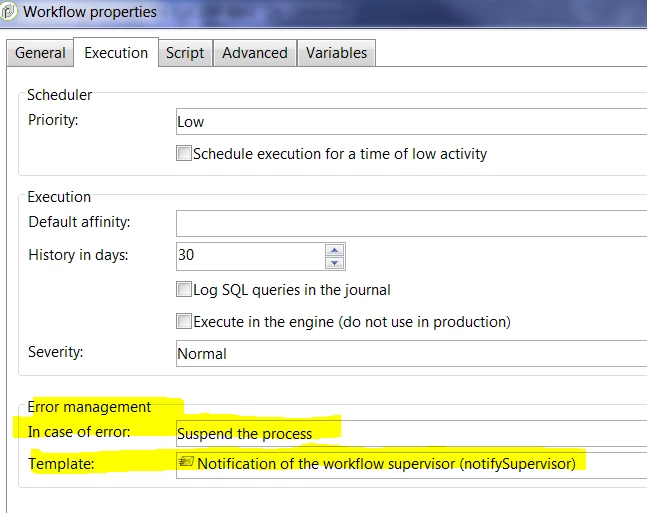Click the Template field with notifySupervisor
This screenshot has height=513, width=647.
[x=411, y=465]
